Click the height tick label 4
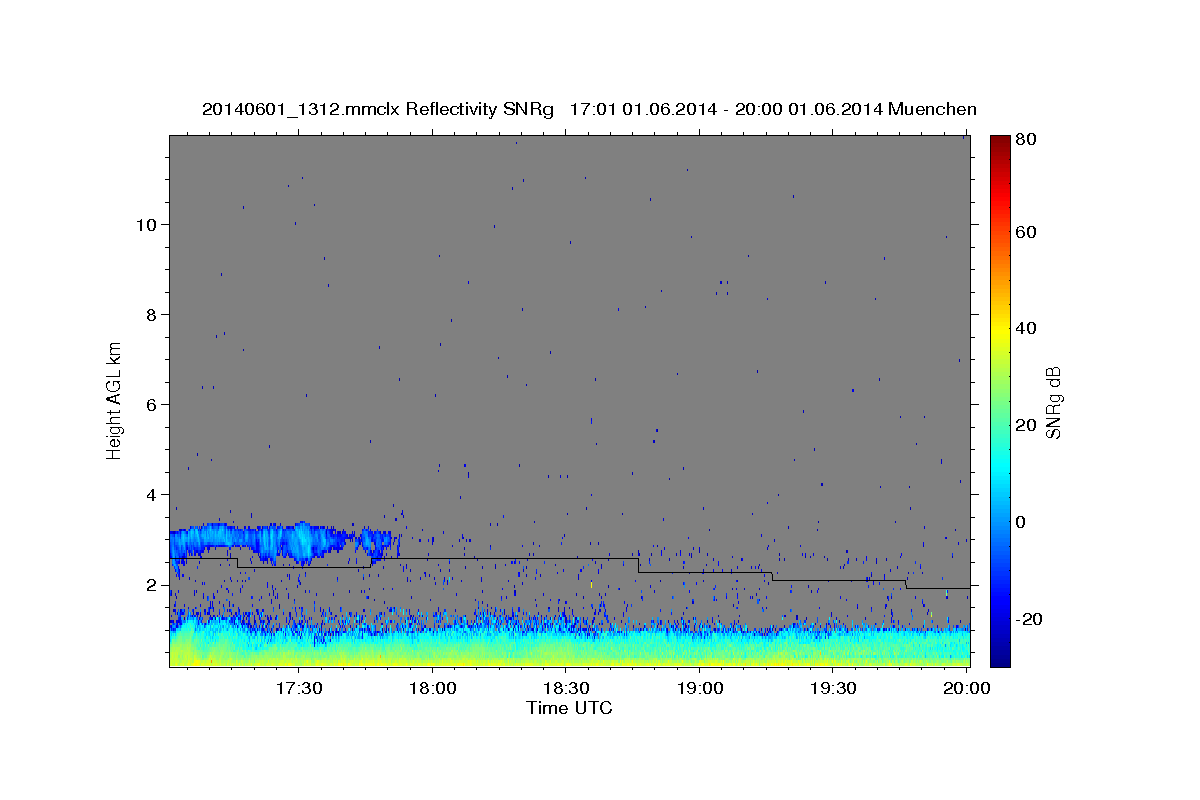The image size is (1200, 800). click(151, 494)
